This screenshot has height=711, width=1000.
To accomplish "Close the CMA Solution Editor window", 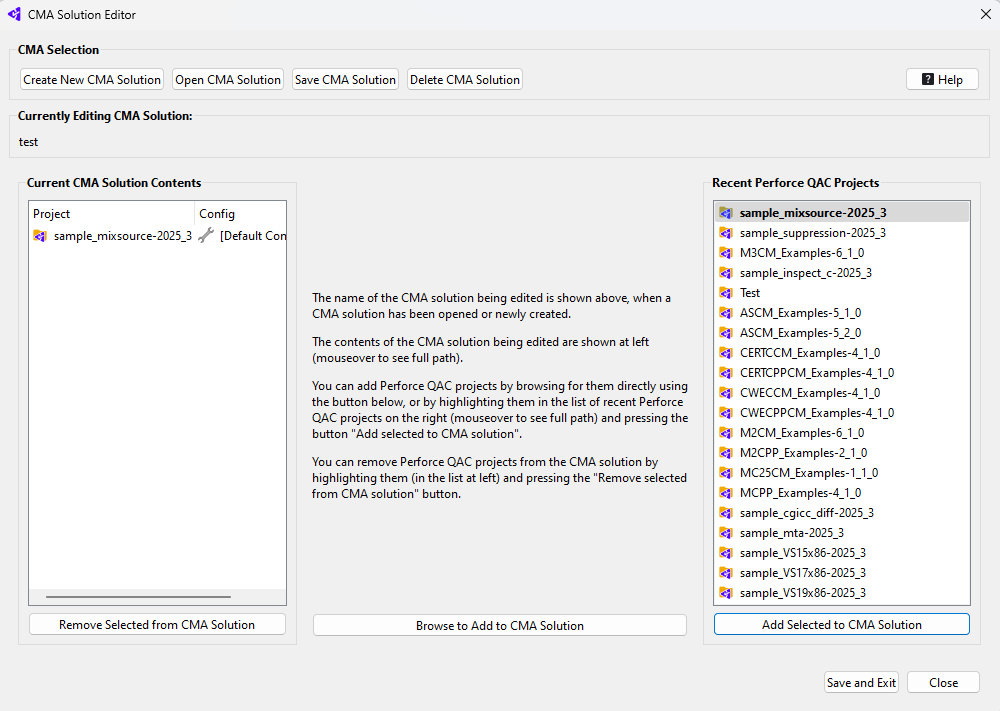I will coord(985,14).
